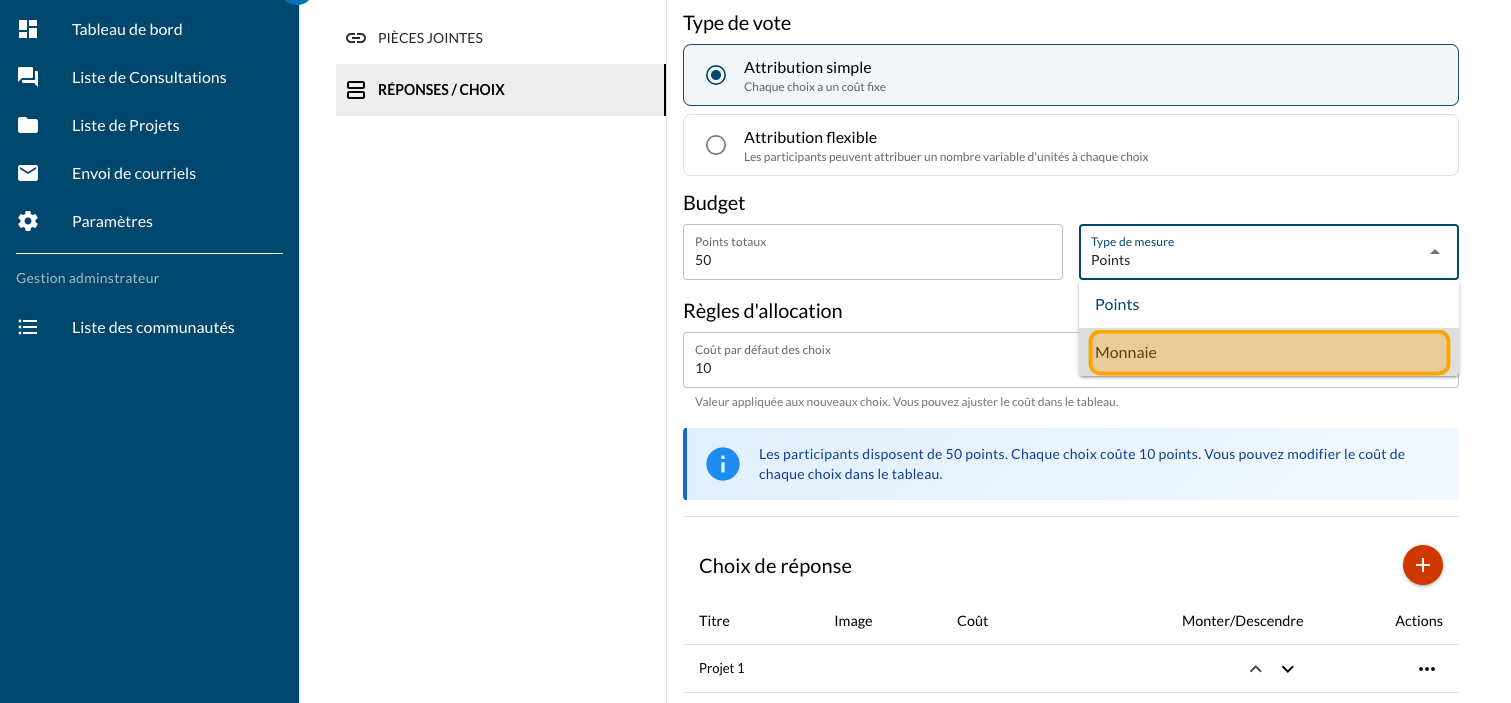Select Attribution flexible radio button
The image size is (1511, 703).
716,146
